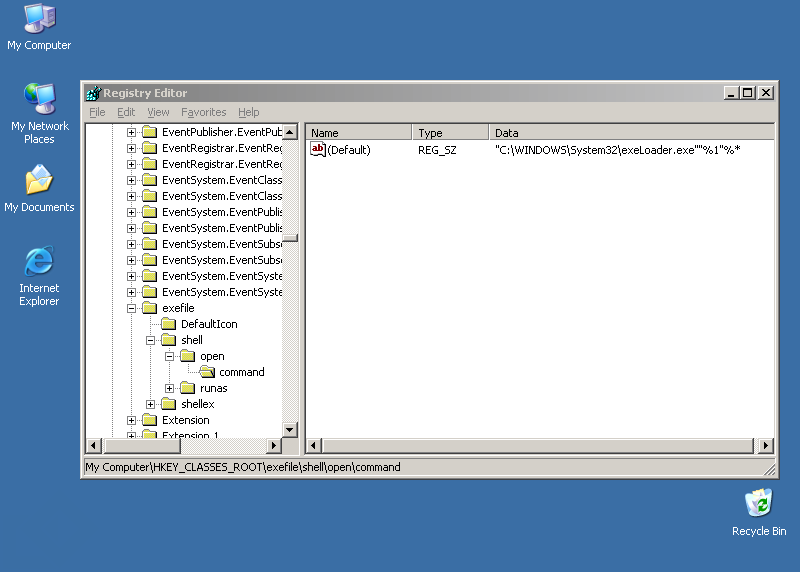Sort by the Name column header

359,133
